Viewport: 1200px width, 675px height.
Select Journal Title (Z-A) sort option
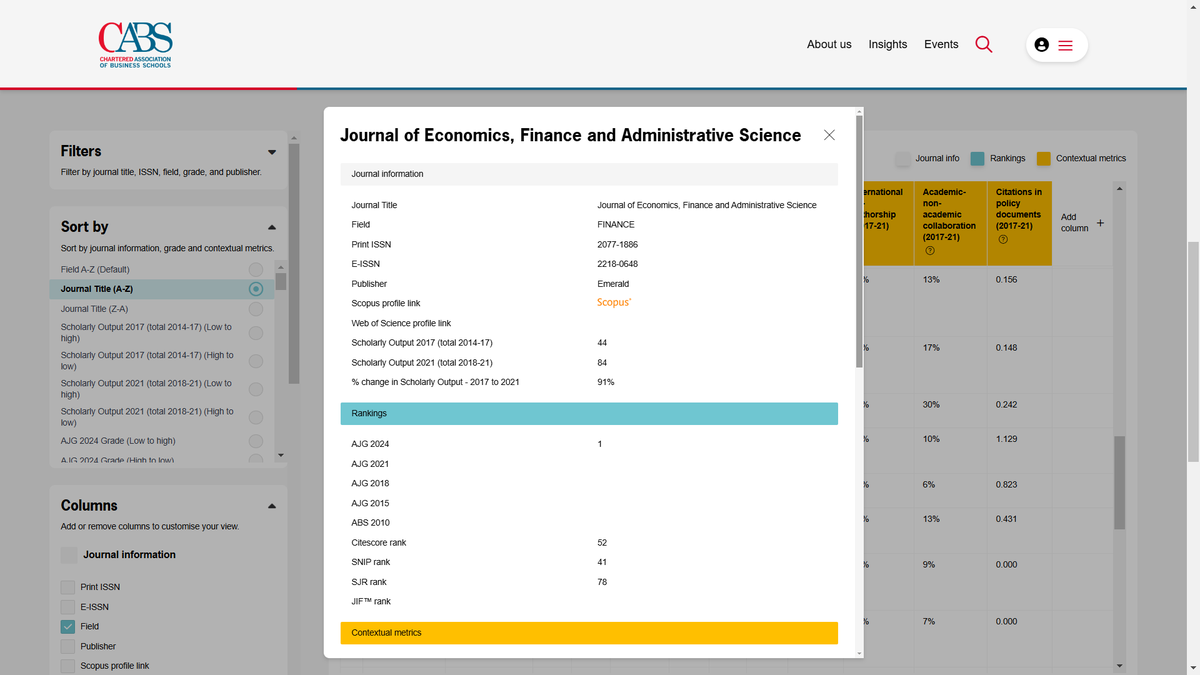pyautogui.click(x=256, y=309)
